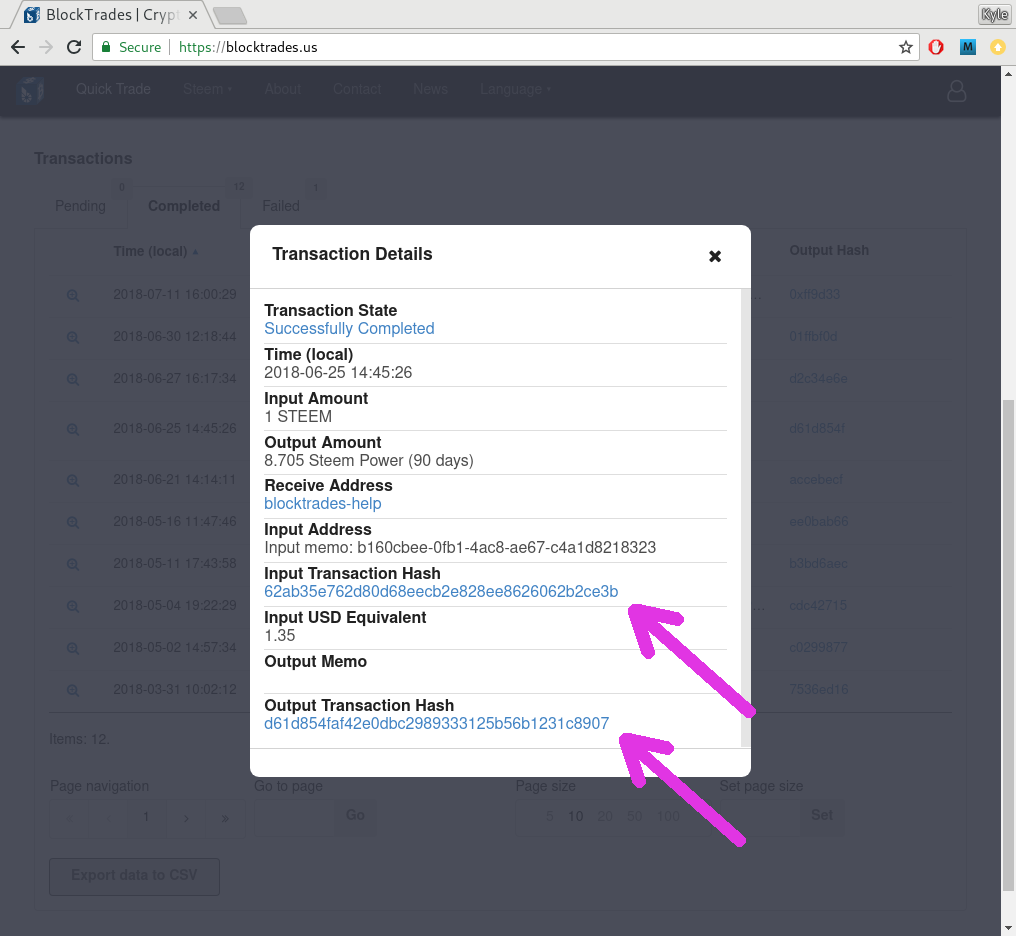Open the News page
The height and width of the screenshot is (936, 1016).
pos(430,89)
